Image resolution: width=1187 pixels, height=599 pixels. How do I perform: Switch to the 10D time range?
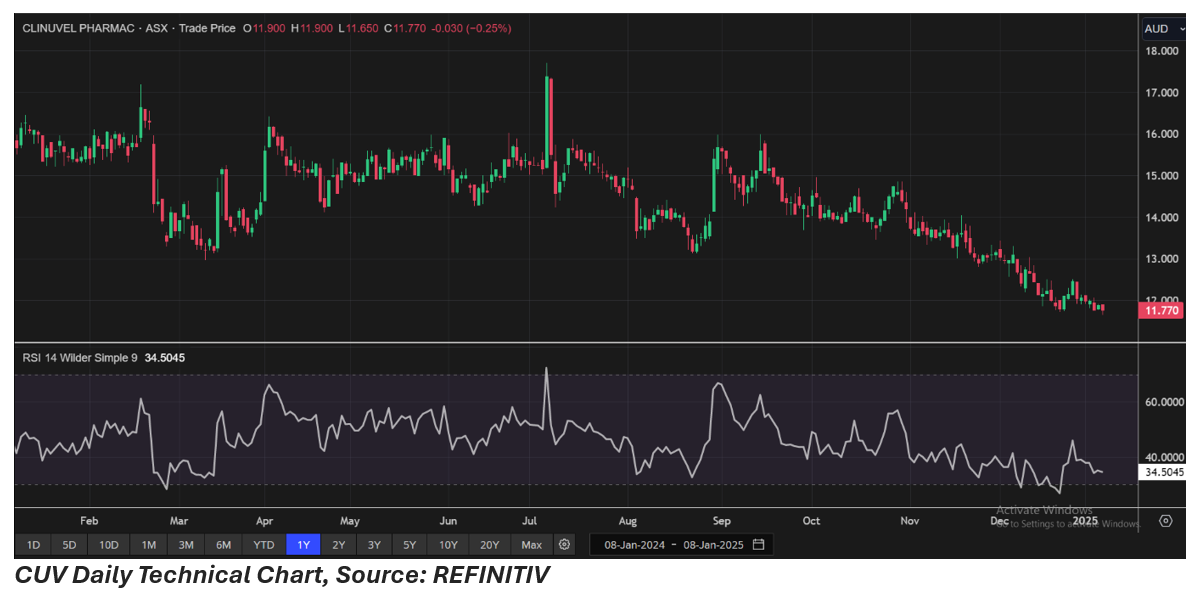point(108,545)
